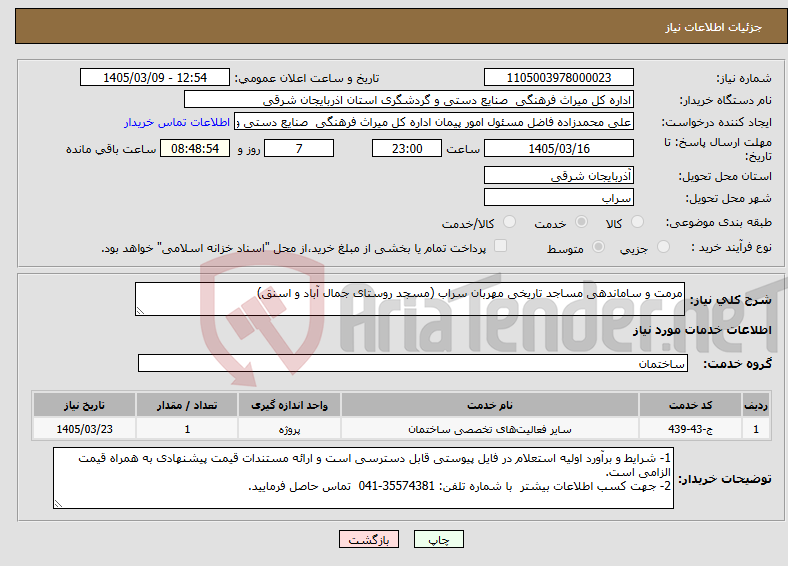Click the گروه خدمت label
788x566 pixels.
click(x=737, y=364)
